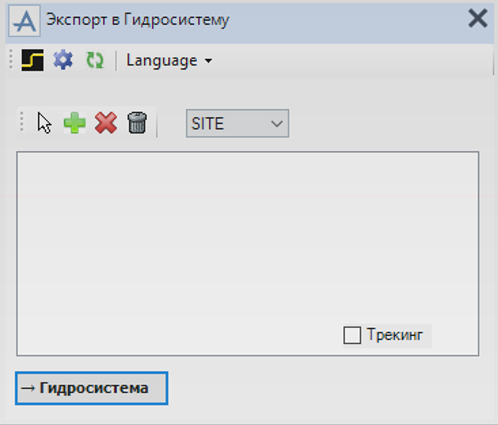498x425 pixels.
Task: Click the → Гидросистема button
Action: 91,388
